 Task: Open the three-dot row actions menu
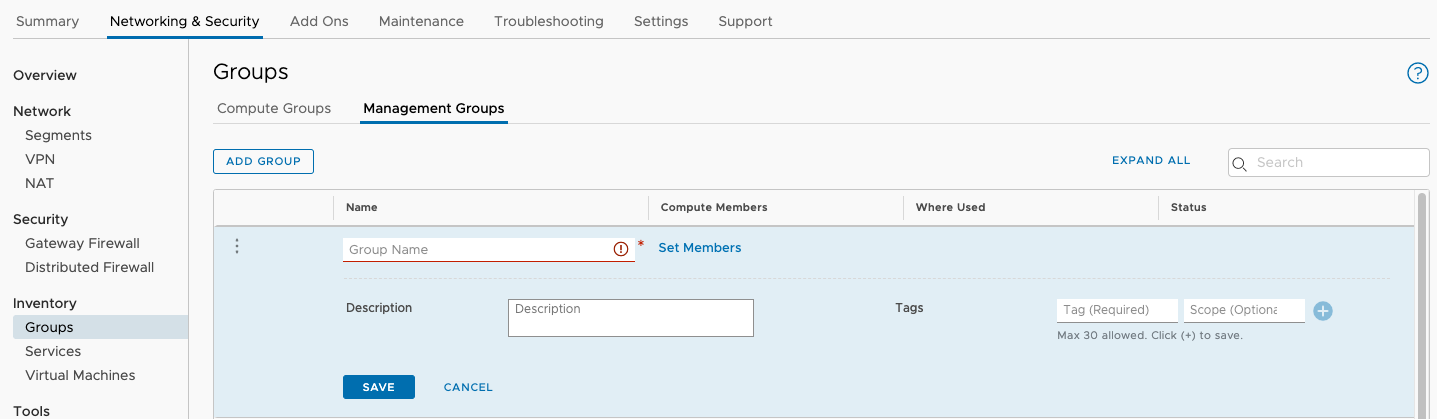click(237, 246)
